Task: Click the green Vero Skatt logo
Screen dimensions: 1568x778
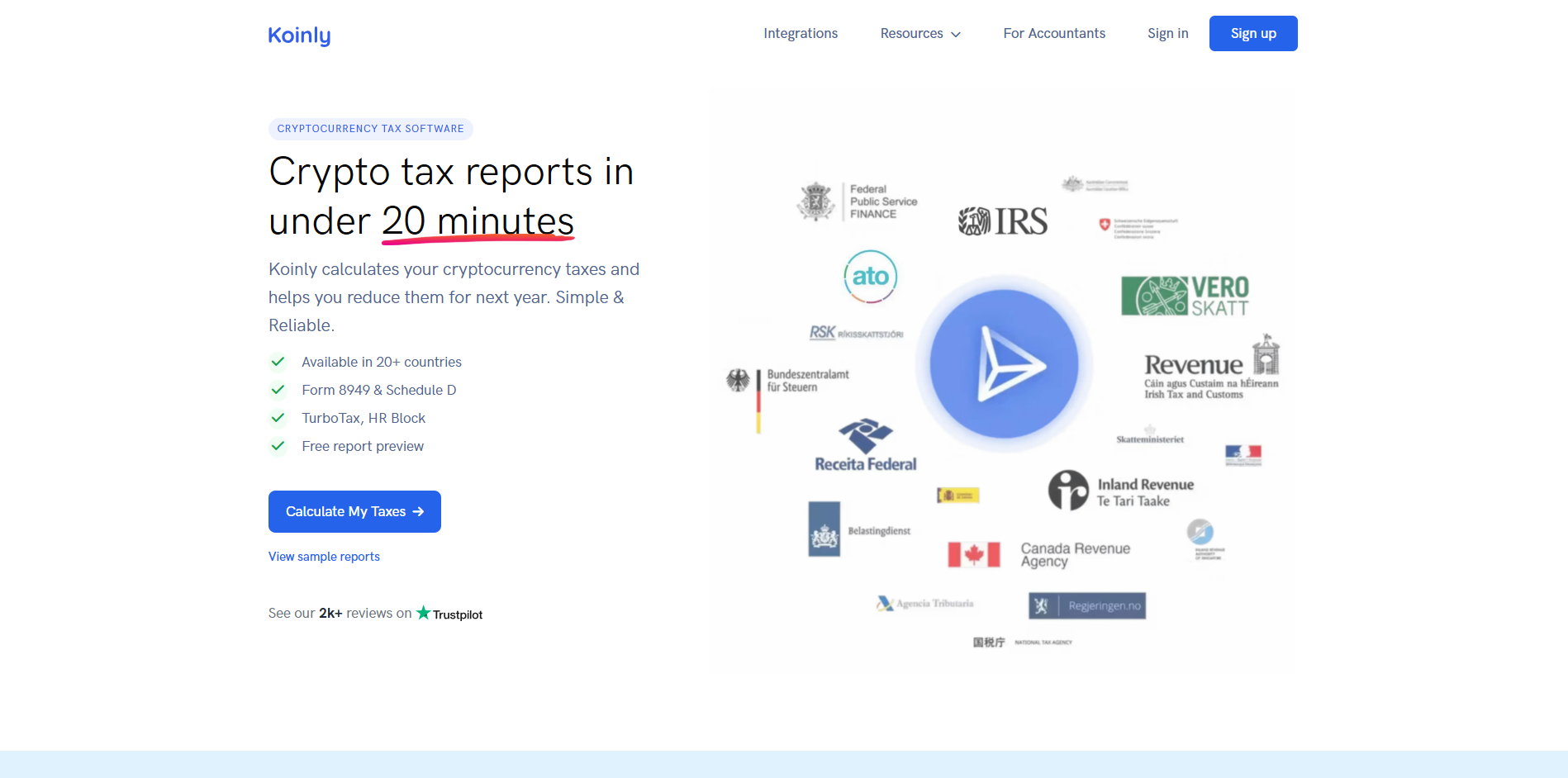Action: pos(1185,296)
